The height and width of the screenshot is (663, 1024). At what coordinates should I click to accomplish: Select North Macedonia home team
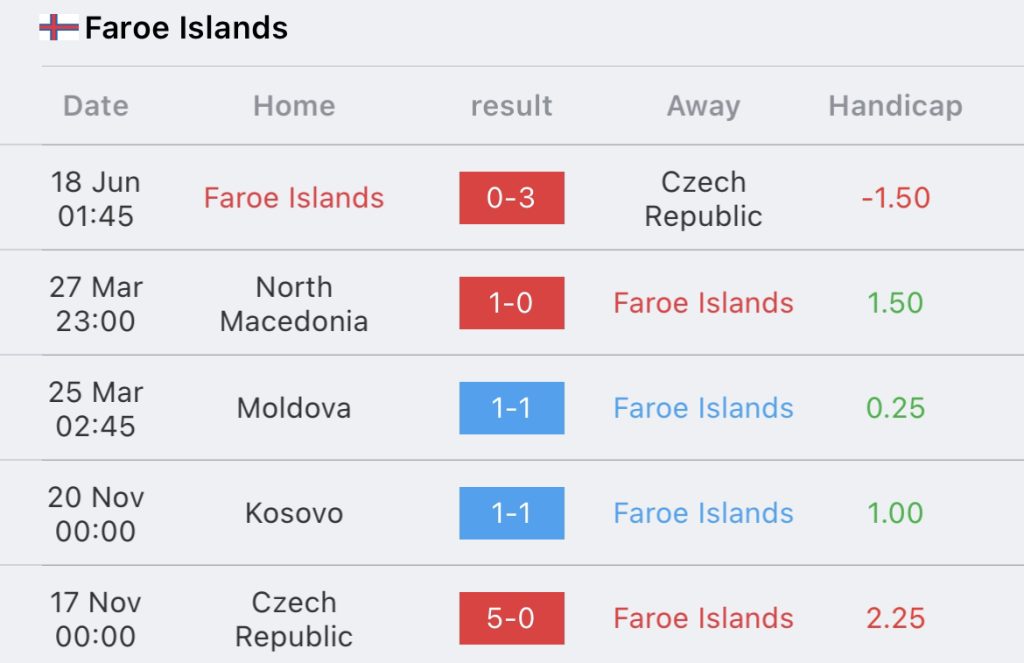coord(294,304)
